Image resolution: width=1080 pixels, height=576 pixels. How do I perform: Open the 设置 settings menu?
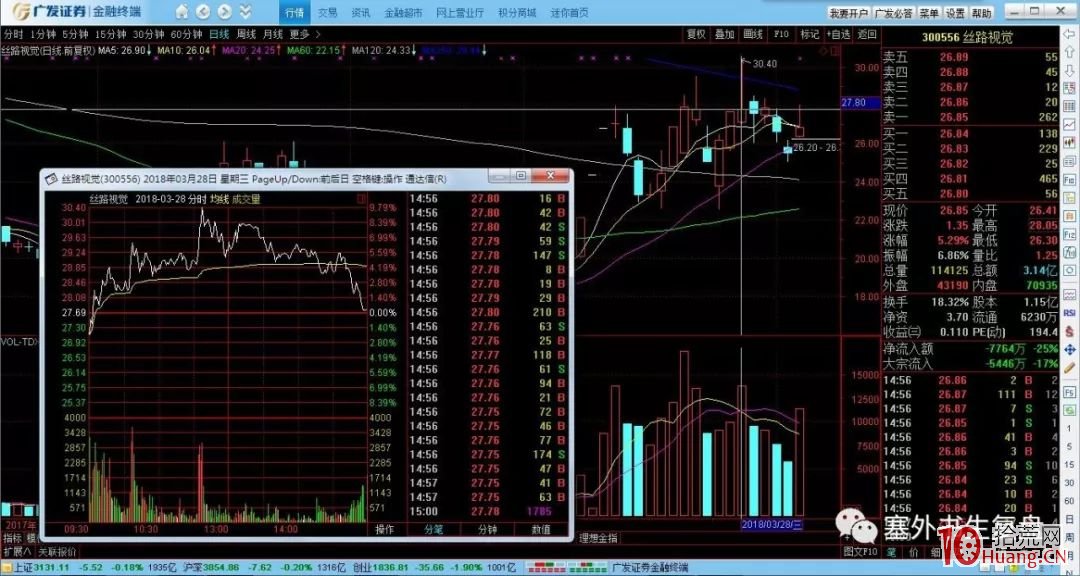[x=955, y=13]
